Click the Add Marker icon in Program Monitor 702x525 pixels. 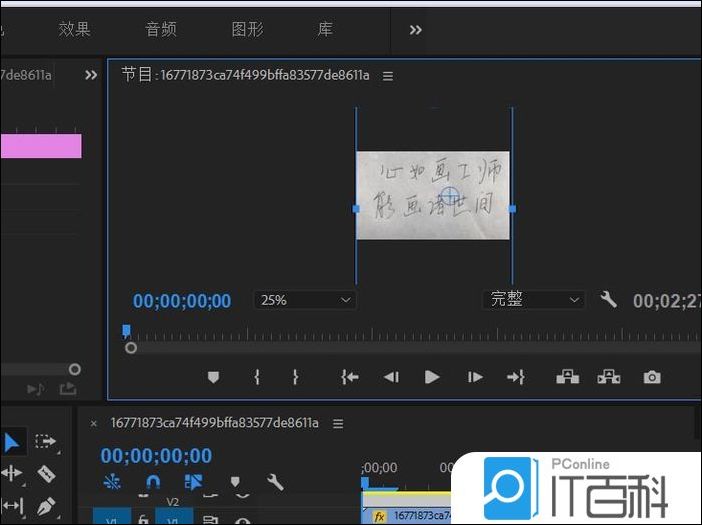pos(213,377)
